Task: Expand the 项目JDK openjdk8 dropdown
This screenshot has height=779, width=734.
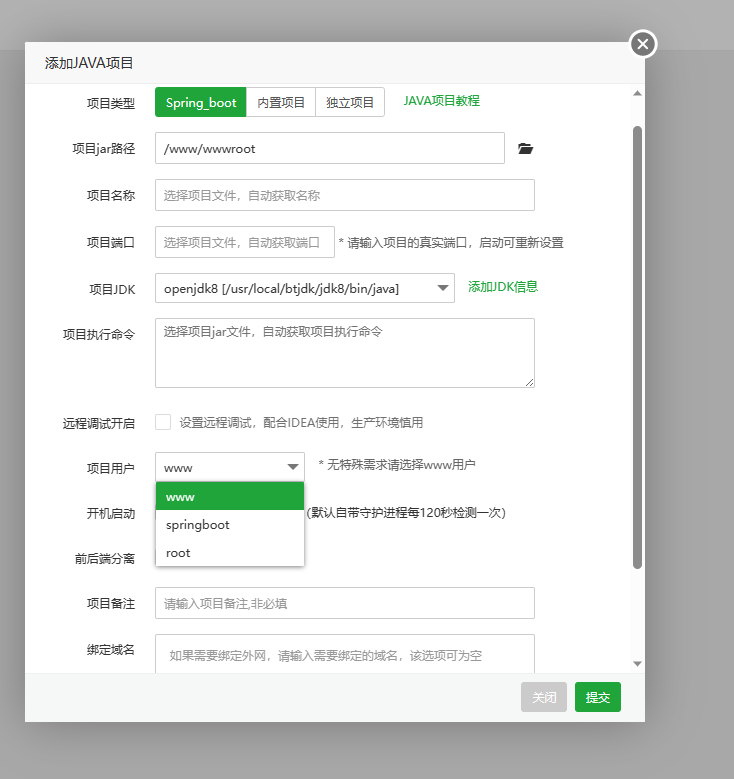Action: 305,288
